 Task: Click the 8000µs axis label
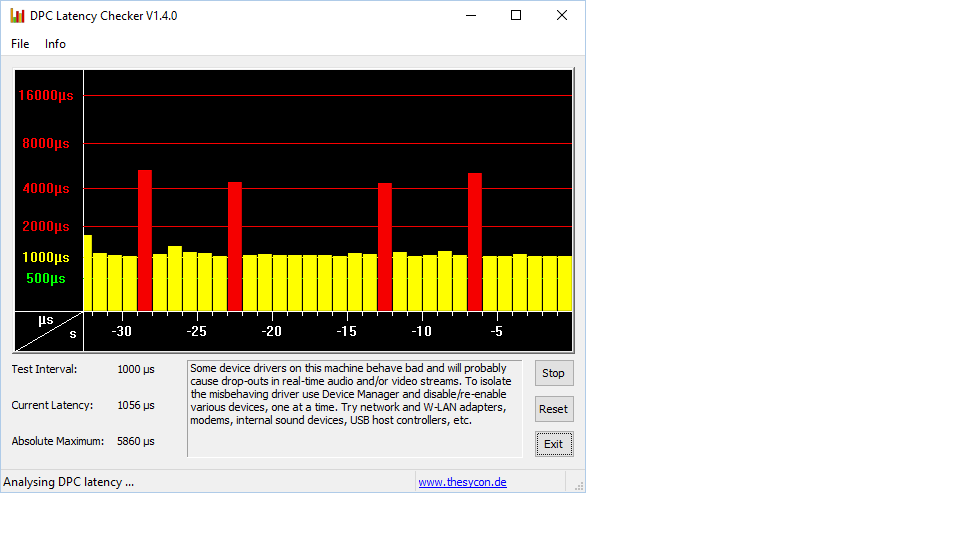(46, 143)
